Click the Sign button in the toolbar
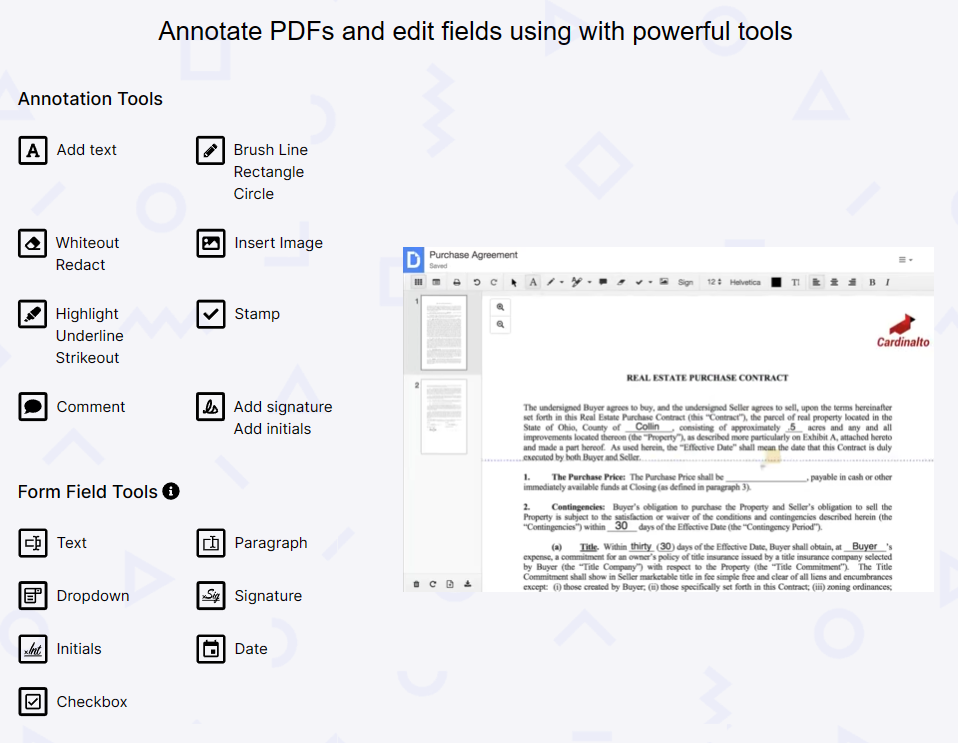The width and height of the screenshot is (958, 743). pyautogui.click(x=685, y=283)
